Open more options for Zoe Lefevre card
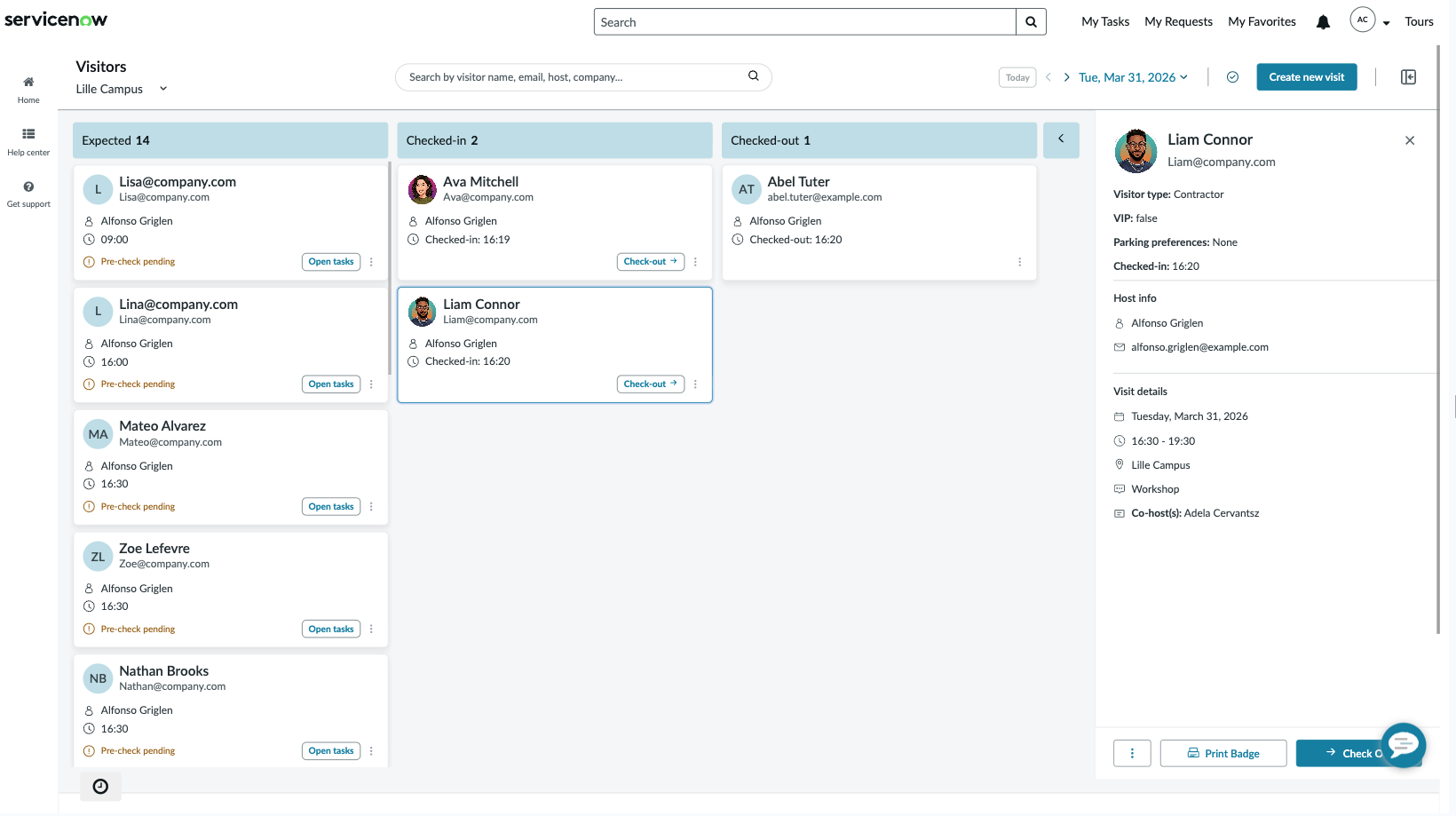 [371, 630]
